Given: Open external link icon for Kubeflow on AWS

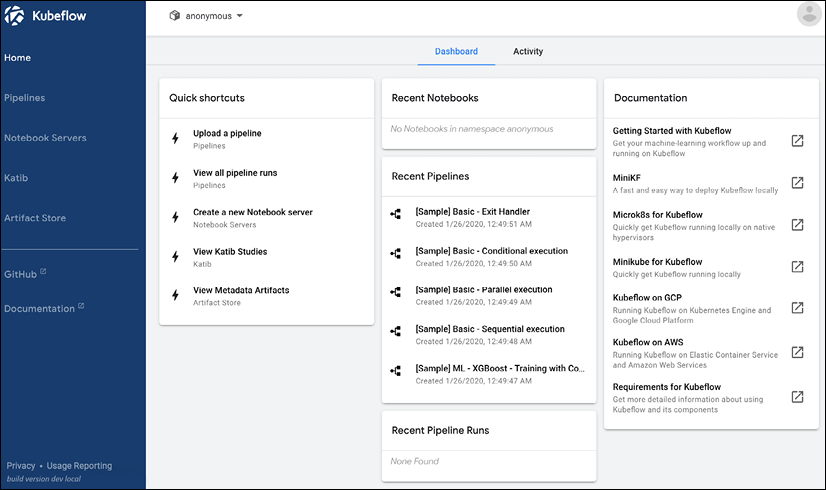Looking at the screenshot, I should (x=798, y=352).
